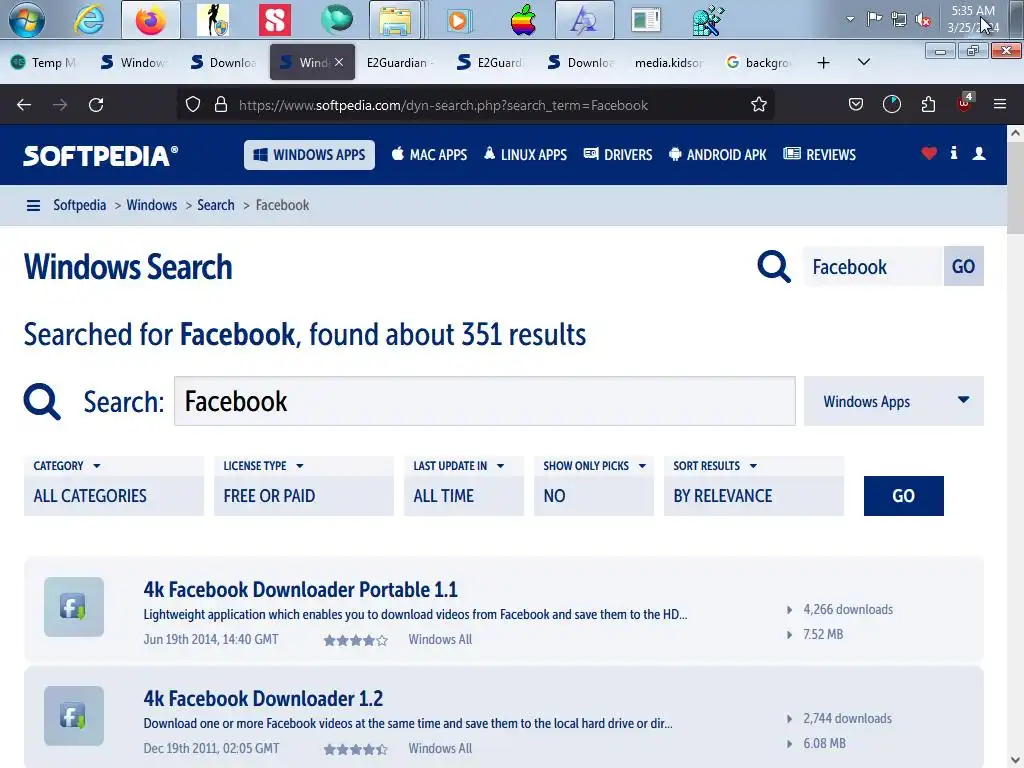Viewport: 1024px width, 768px height.
Task: Open the Pocket save icon
Action: click(856, 104)
